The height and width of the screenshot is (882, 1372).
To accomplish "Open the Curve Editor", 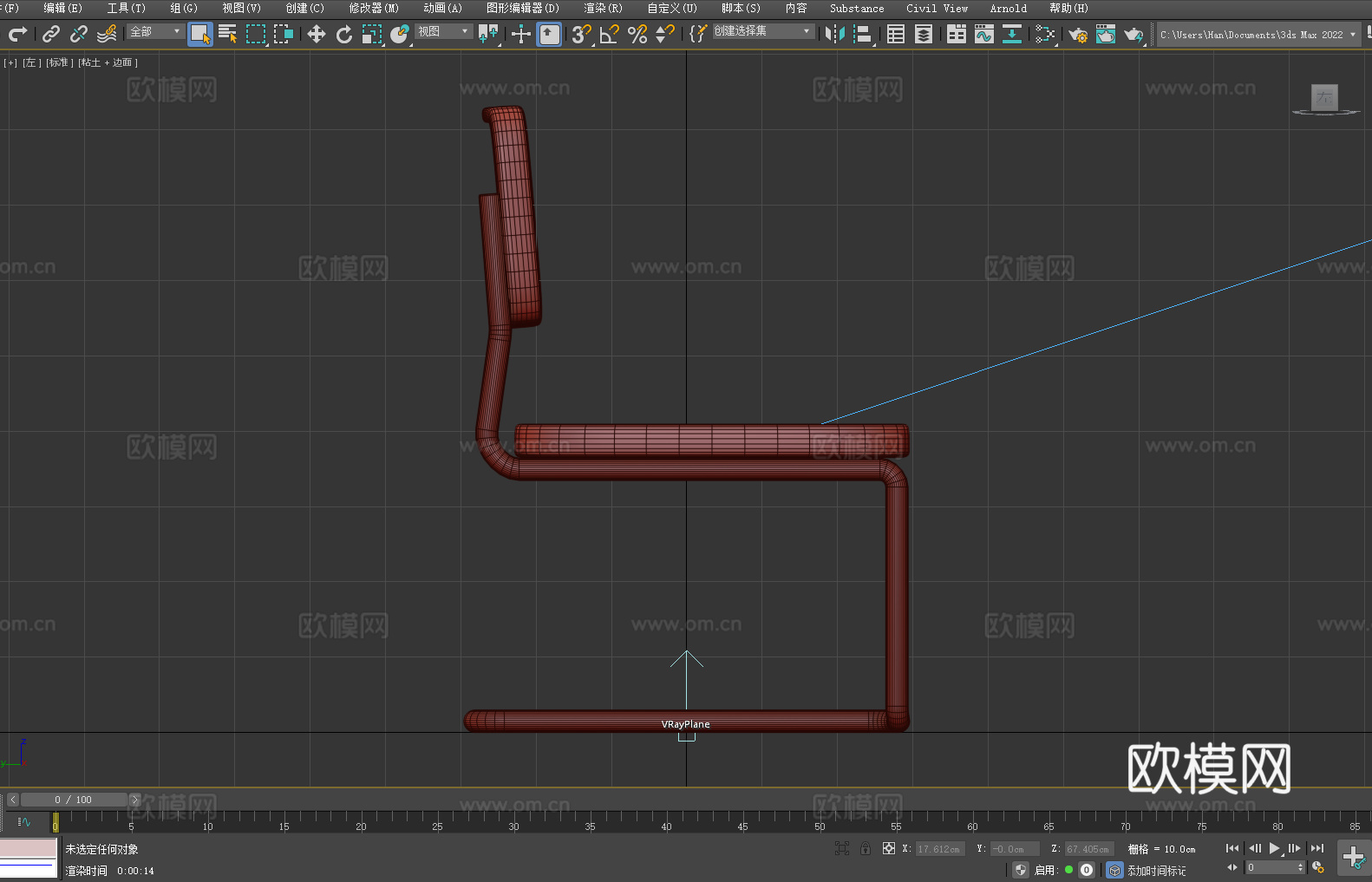I will 984,34.
